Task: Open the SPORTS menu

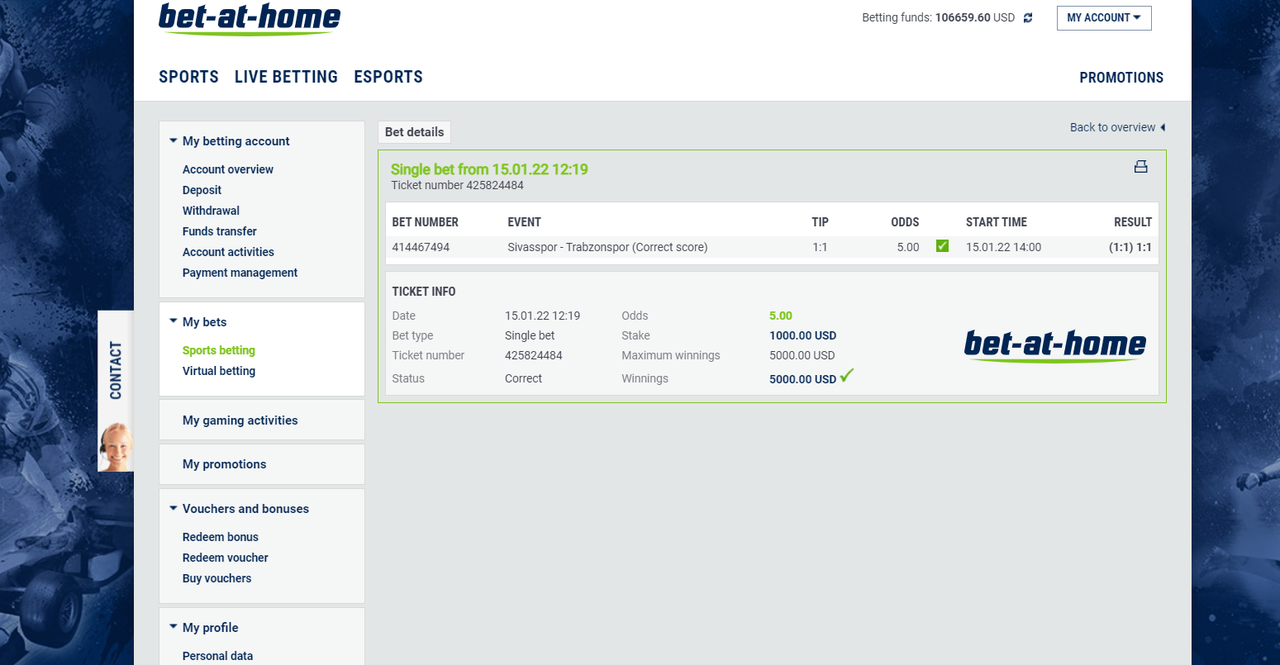Action: pos(189,77)
